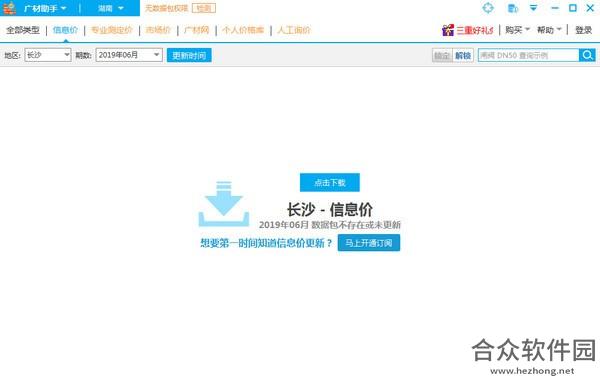This screenshot has width=600, height=381.
Task: Click the 广材助手 app logo icon
Action: [x=10, y=8]
